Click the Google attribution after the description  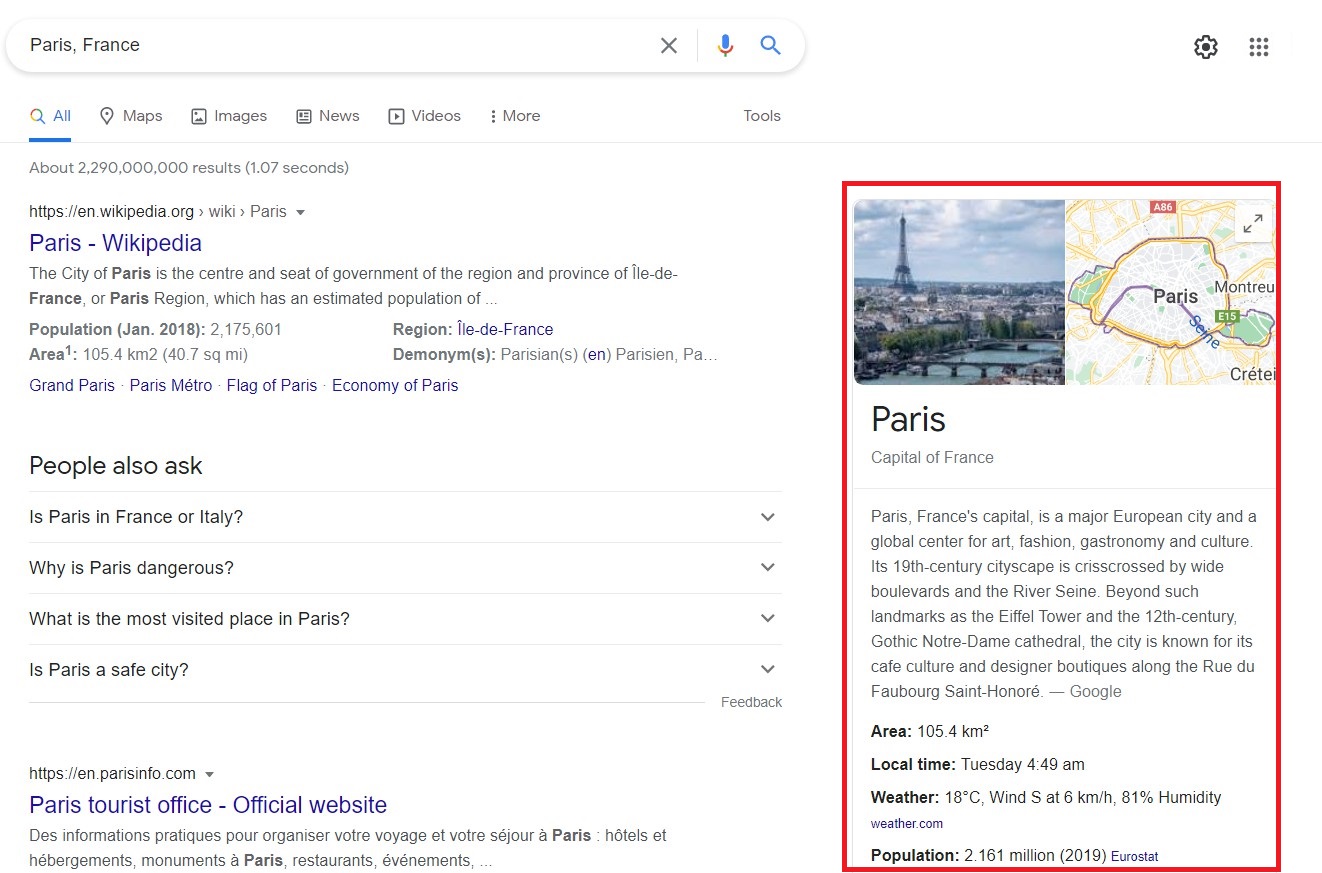tap(1096, 691)
